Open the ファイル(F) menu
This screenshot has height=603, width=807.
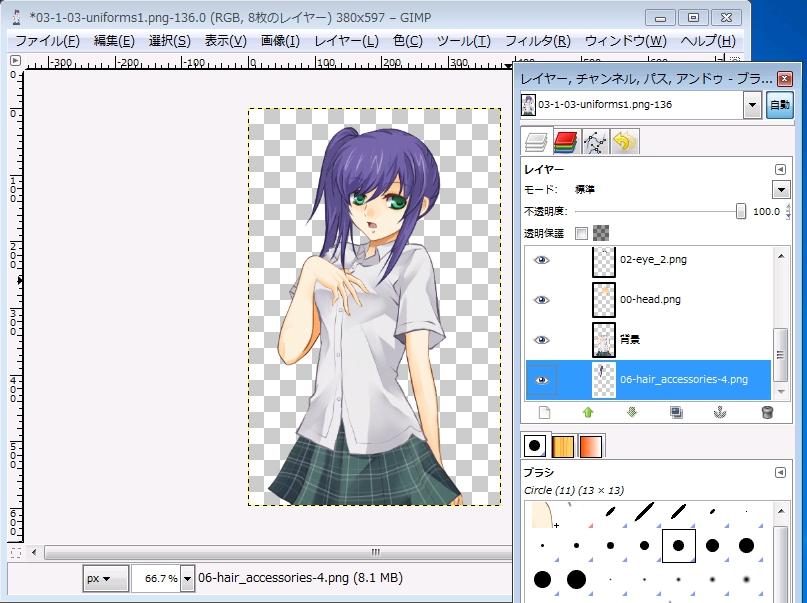47,41
